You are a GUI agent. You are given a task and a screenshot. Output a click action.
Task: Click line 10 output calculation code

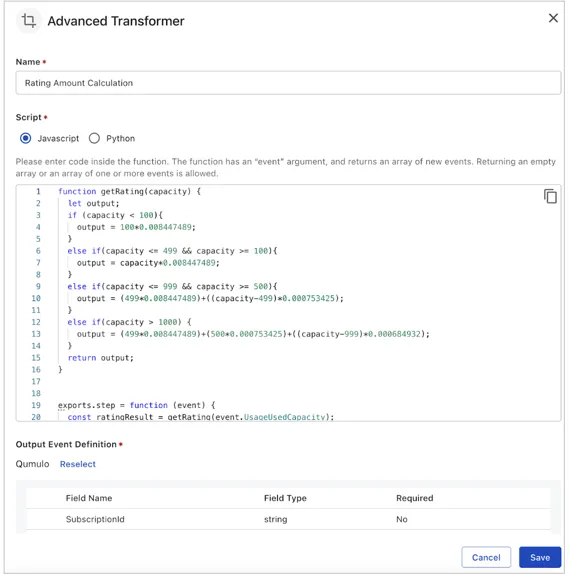point(210,298)
